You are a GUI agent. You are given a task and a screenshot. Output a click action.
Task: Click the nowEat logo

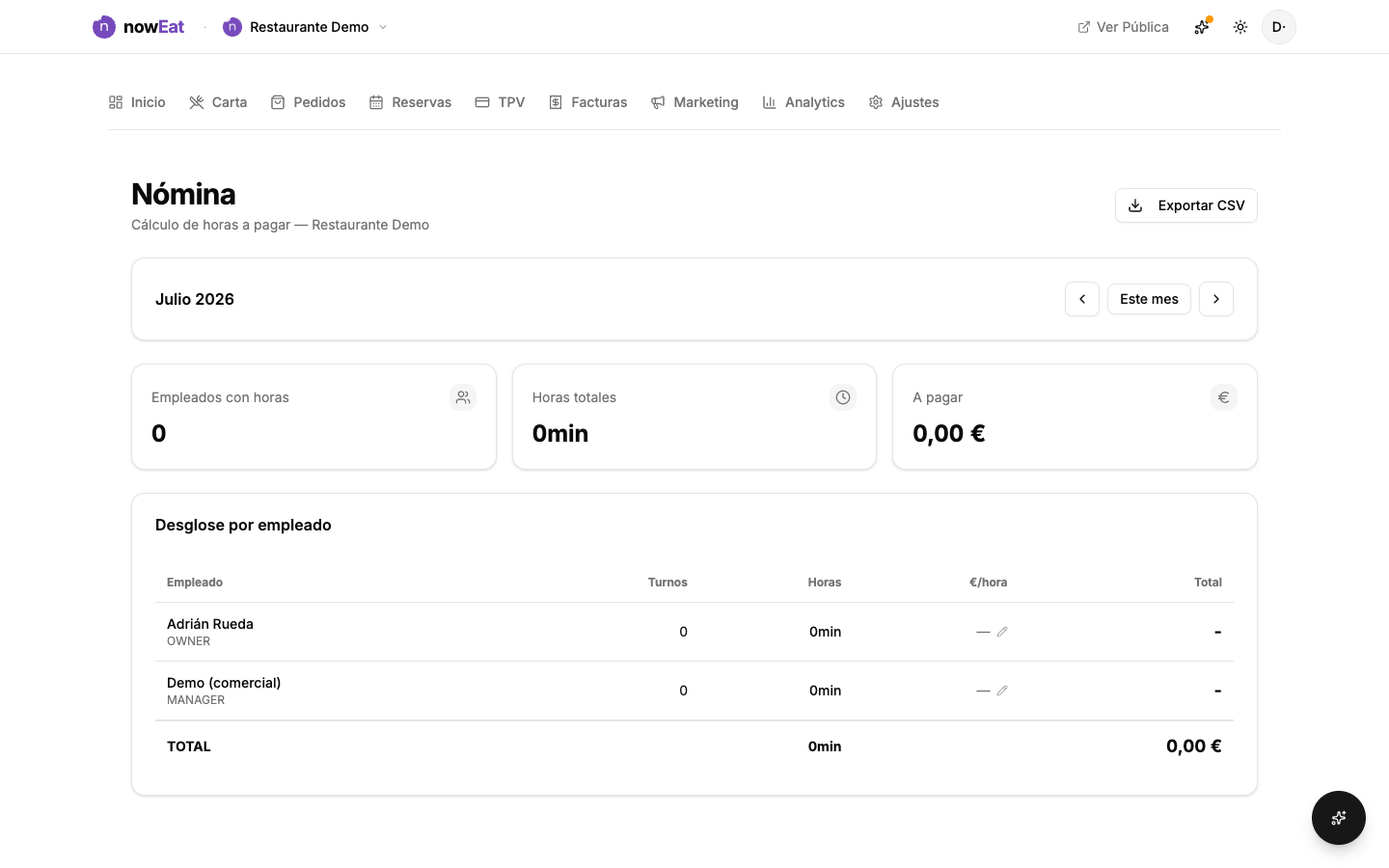(138, 27)
